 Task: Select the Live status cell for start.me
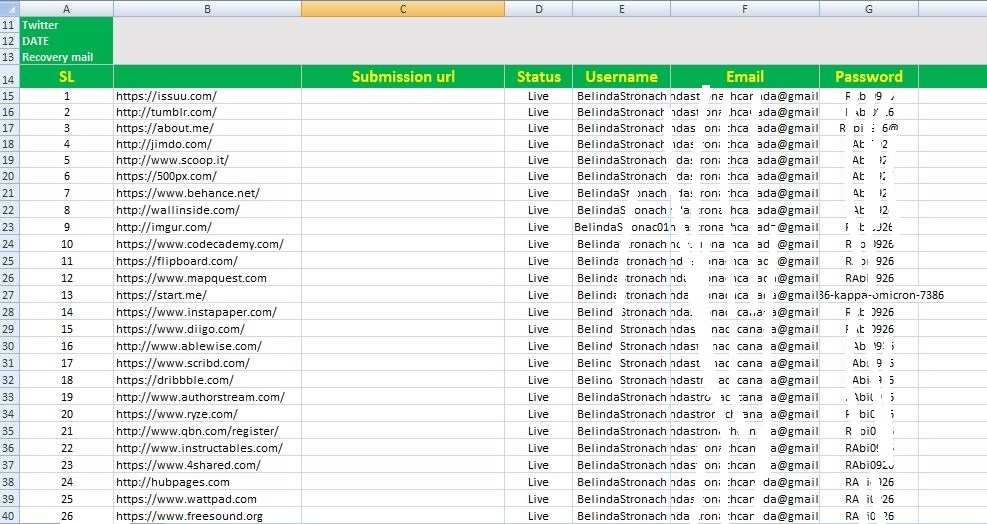click(x=538, y=295)
